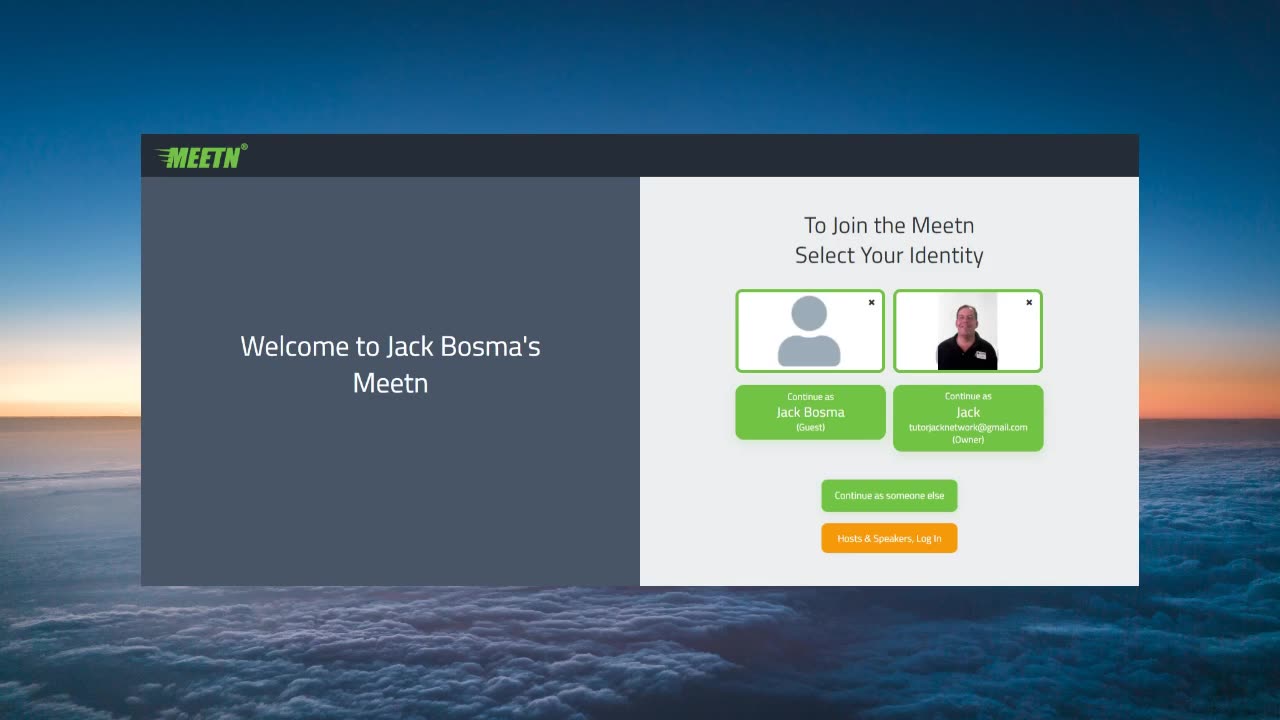Click the Meetn logo in header

pos(201,156)
